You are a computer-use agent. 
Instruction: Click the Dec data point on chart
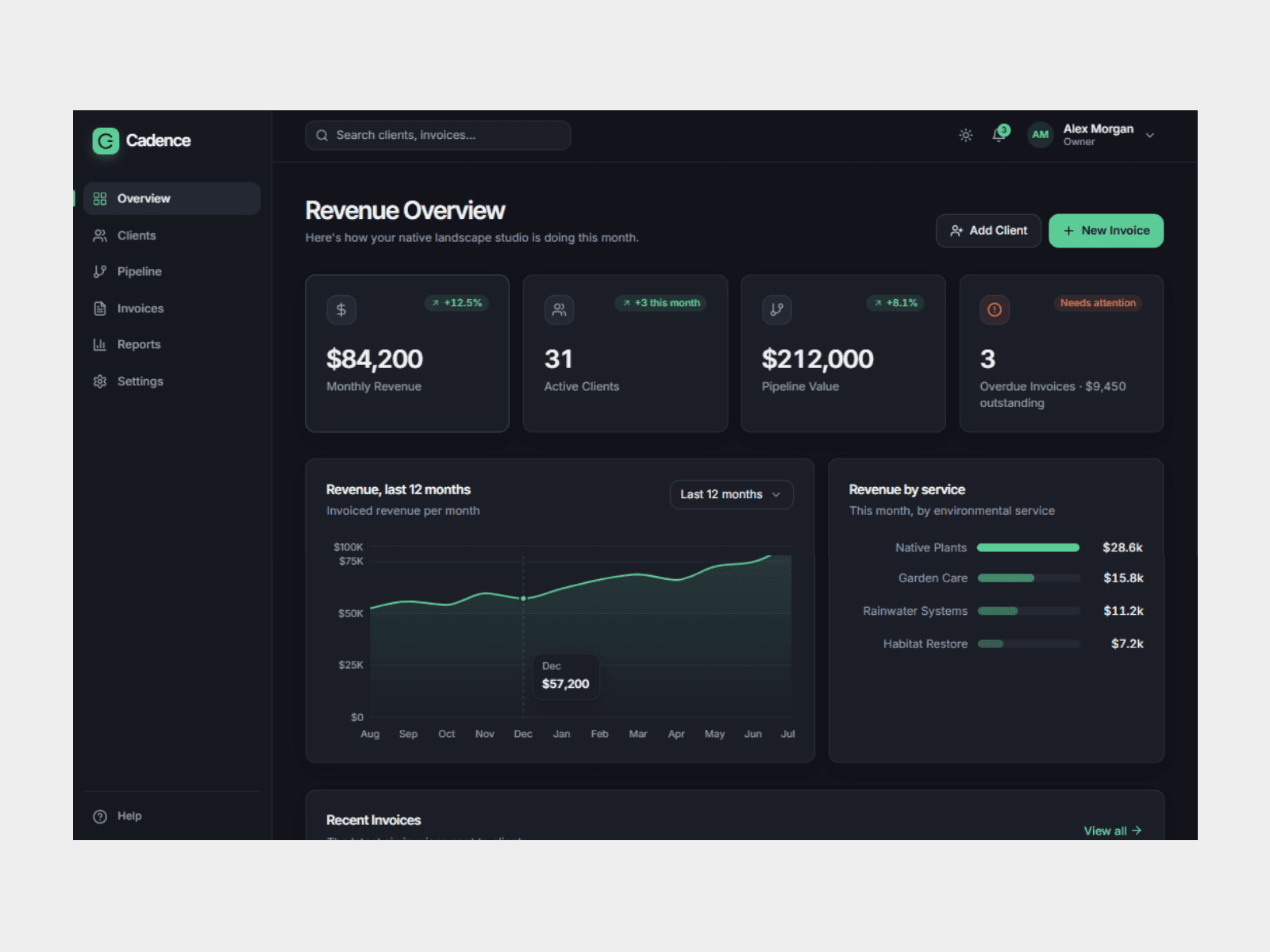coord(523,598)
